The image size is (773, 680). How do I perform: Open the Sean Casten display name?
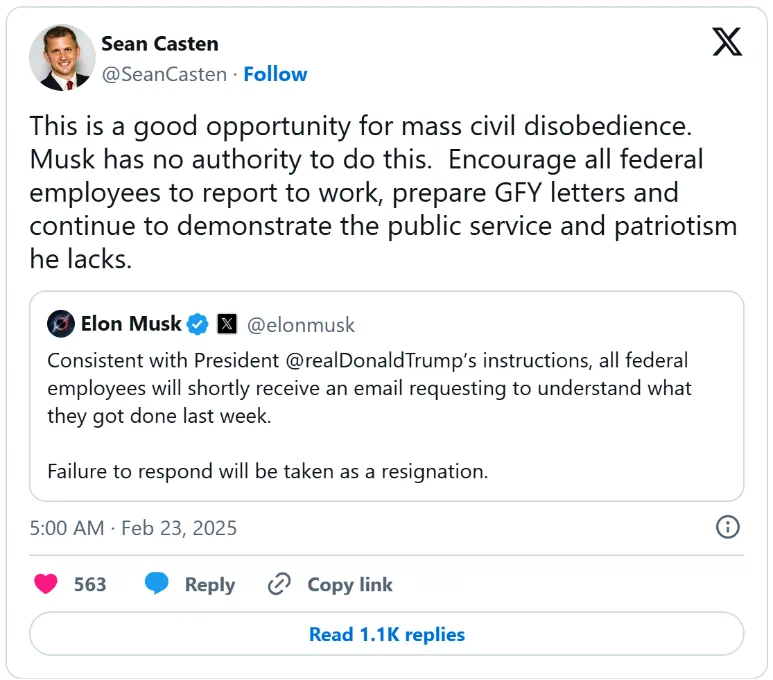click(160, 44)
